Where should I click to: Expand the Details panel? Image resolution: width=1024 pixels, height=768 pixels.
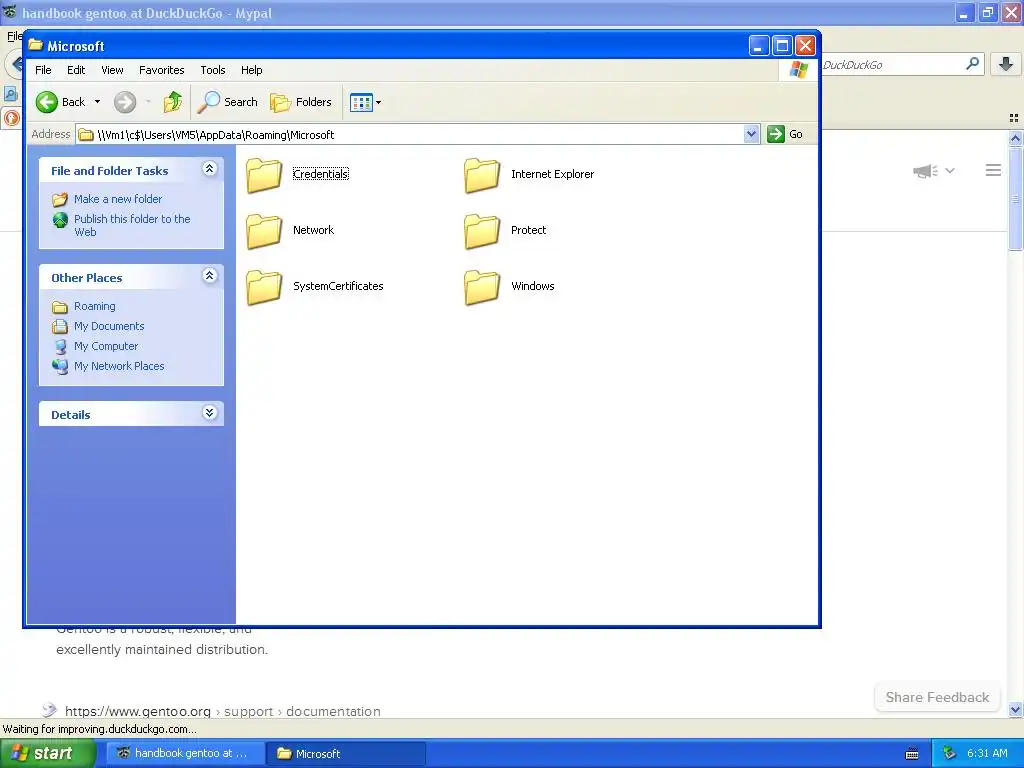pos(209,413)
